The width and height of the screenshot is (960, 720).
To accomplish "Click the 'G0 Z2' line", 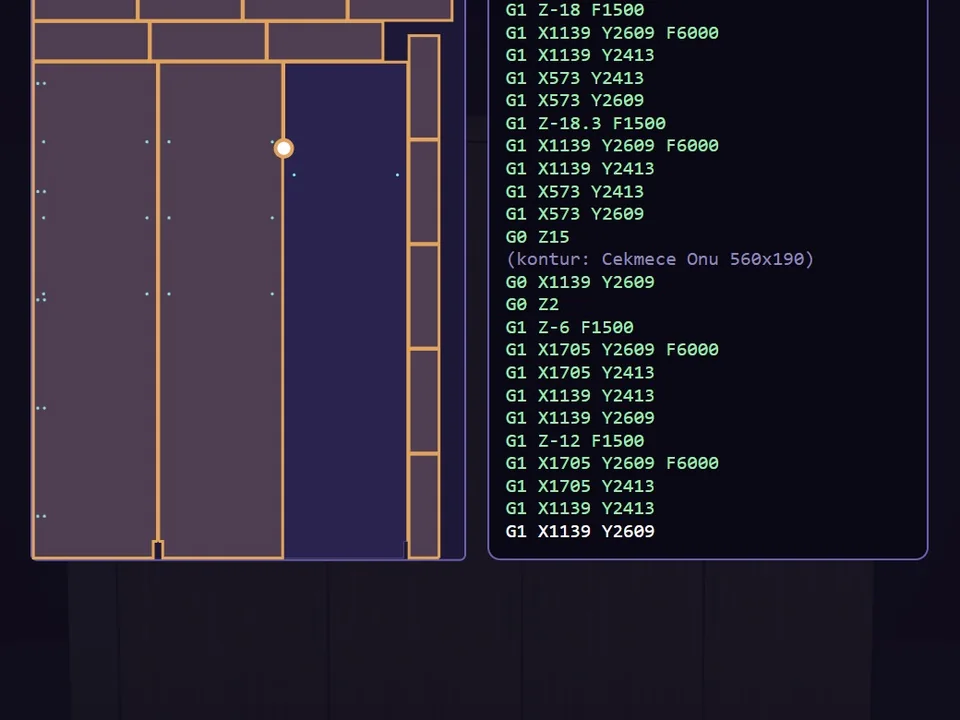I will 532,304.
